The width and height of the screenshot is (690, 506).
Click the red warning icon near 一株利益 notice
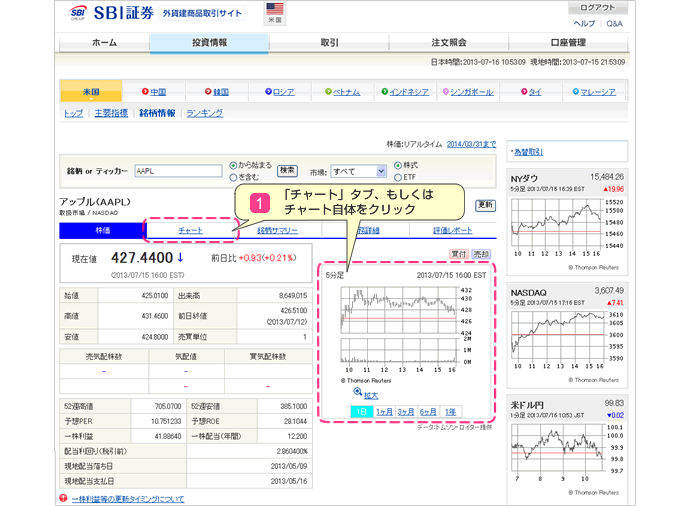tap(63, 498)
